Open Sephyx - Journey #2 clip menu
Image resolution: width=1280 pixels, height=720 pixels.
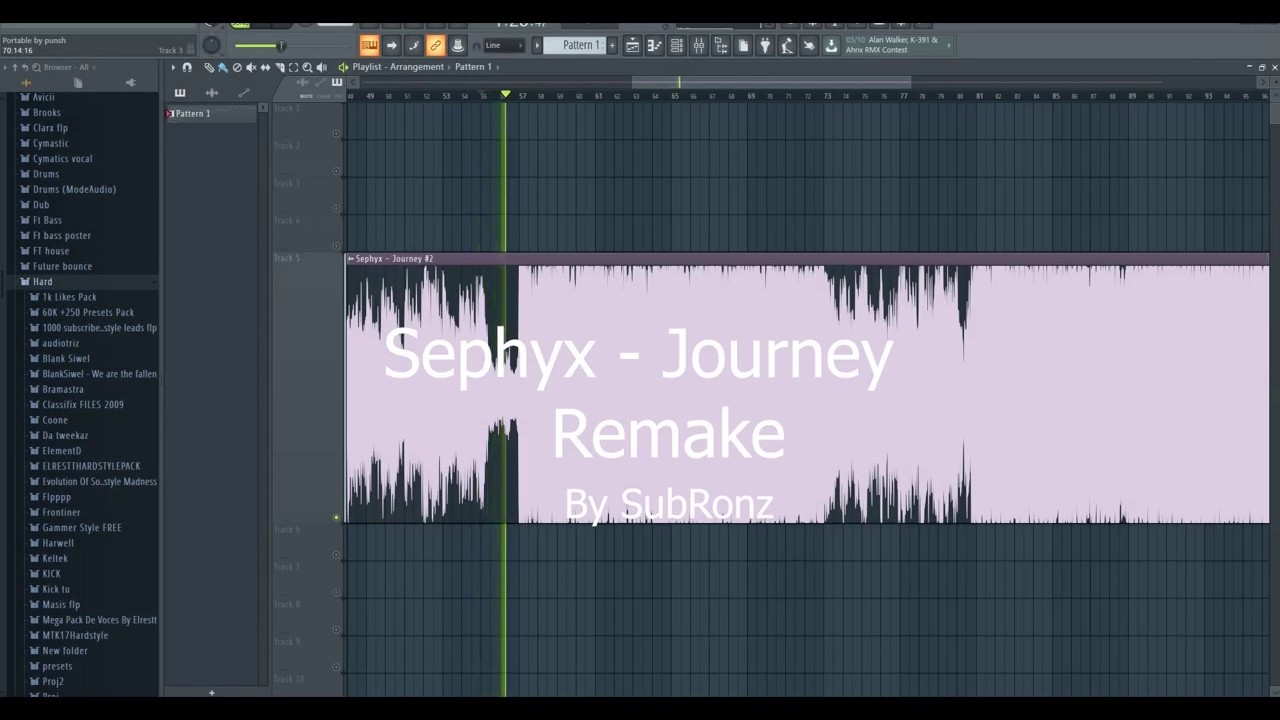(350, 259)
